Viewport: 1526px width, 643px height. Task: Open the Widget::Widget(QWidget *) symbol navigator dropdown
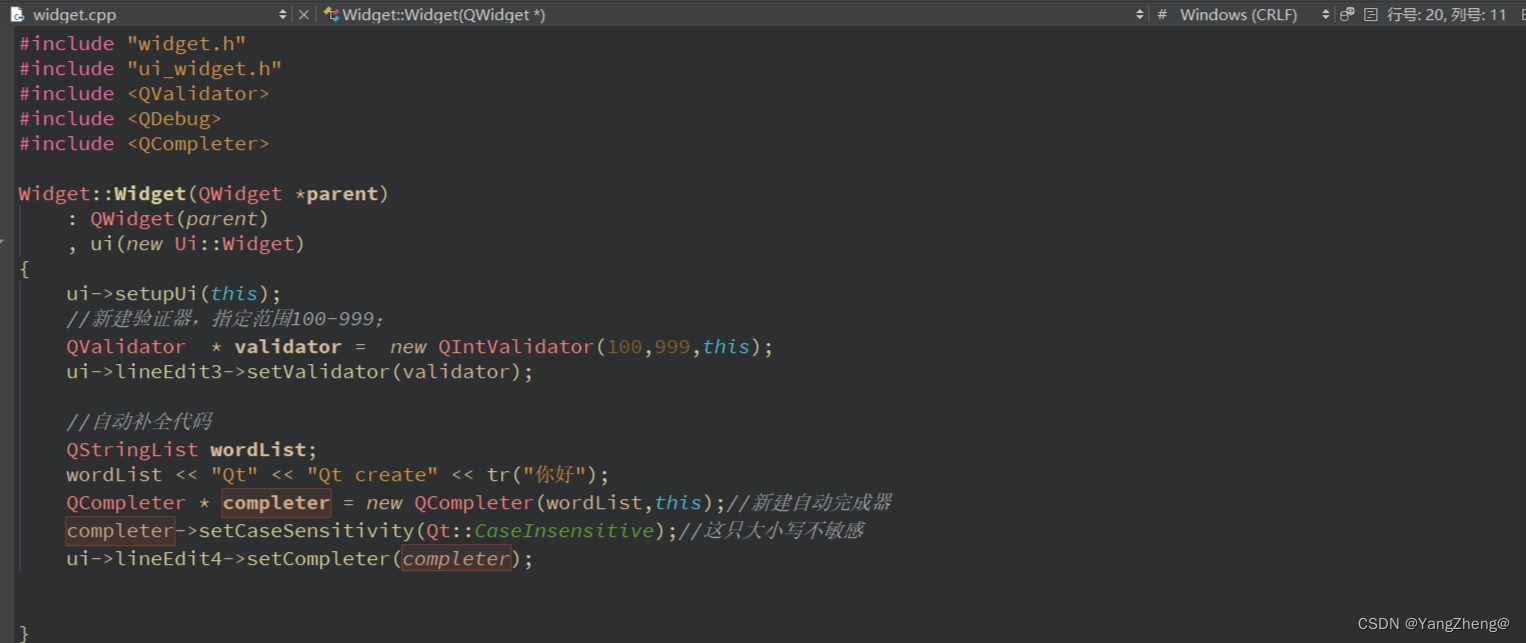click(1139, 14)
